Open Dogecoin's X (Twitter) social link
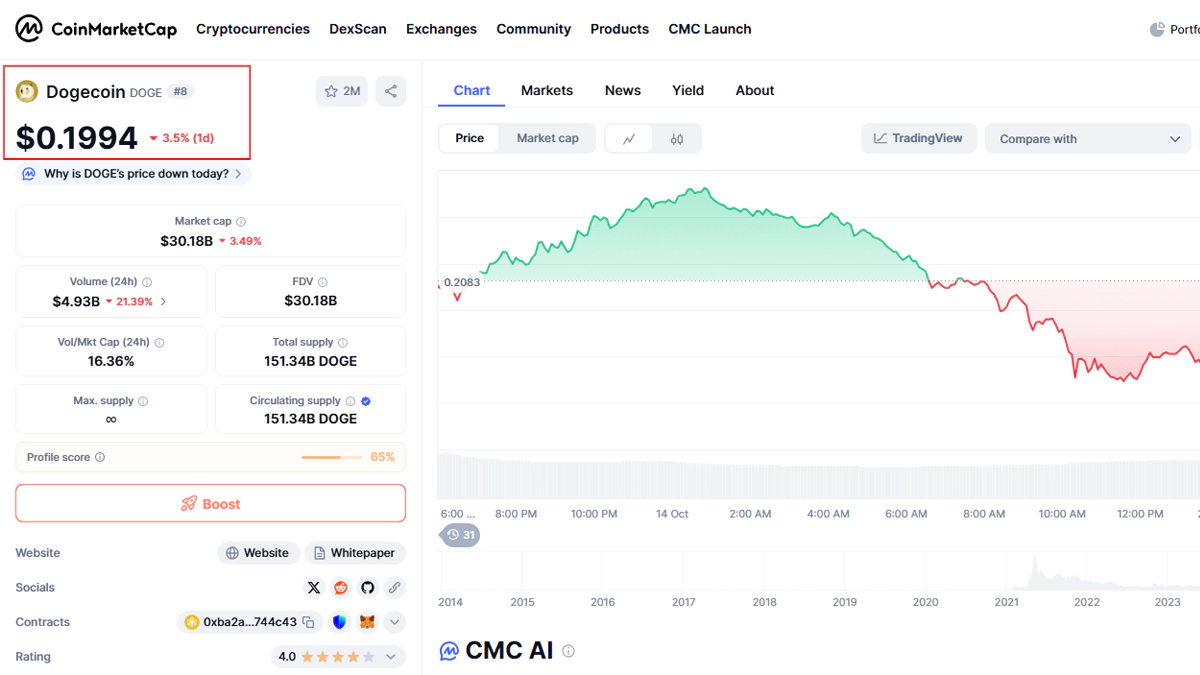The width and height of the screenshot is (1200, 675). [314, 588]
